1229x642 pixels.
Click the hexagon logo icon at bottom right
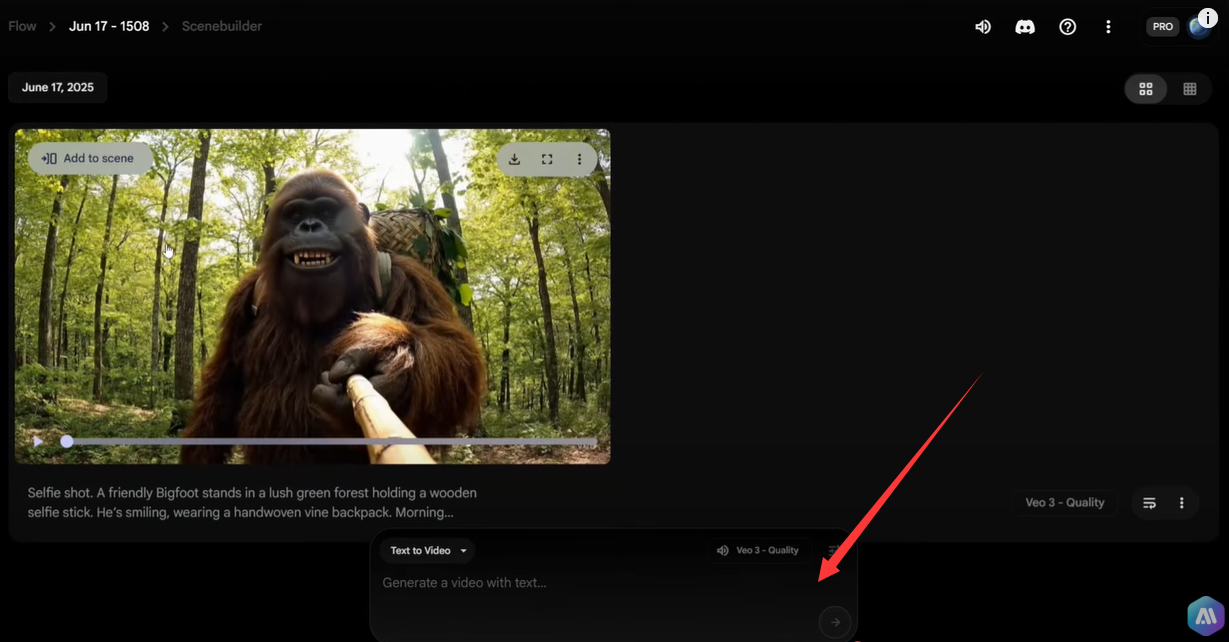tap(1206, 614)
